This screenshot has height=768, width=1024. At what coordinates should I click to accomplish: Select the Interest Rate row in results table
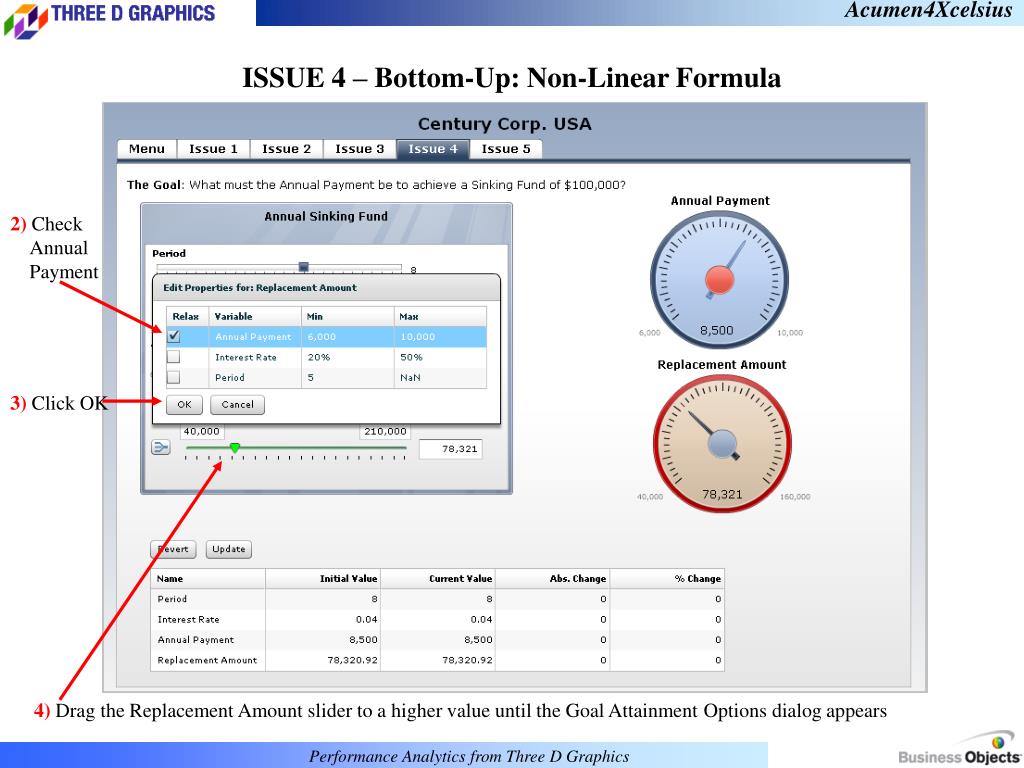[x=438, y=618]
